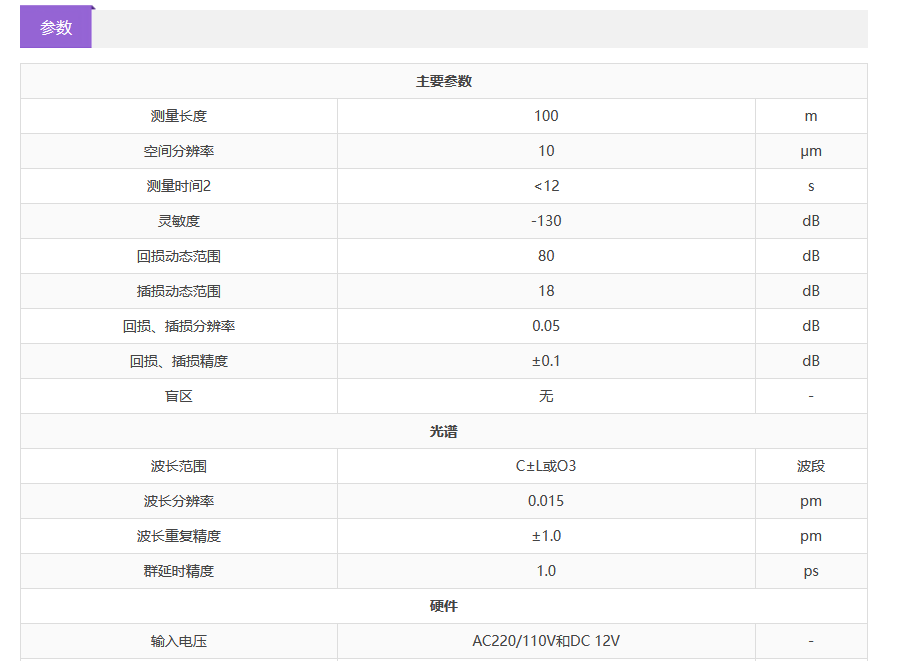The height and width of the screenshot is (661, 905).
Task: Click the 光谱 section header
Action: click(444, 431)
